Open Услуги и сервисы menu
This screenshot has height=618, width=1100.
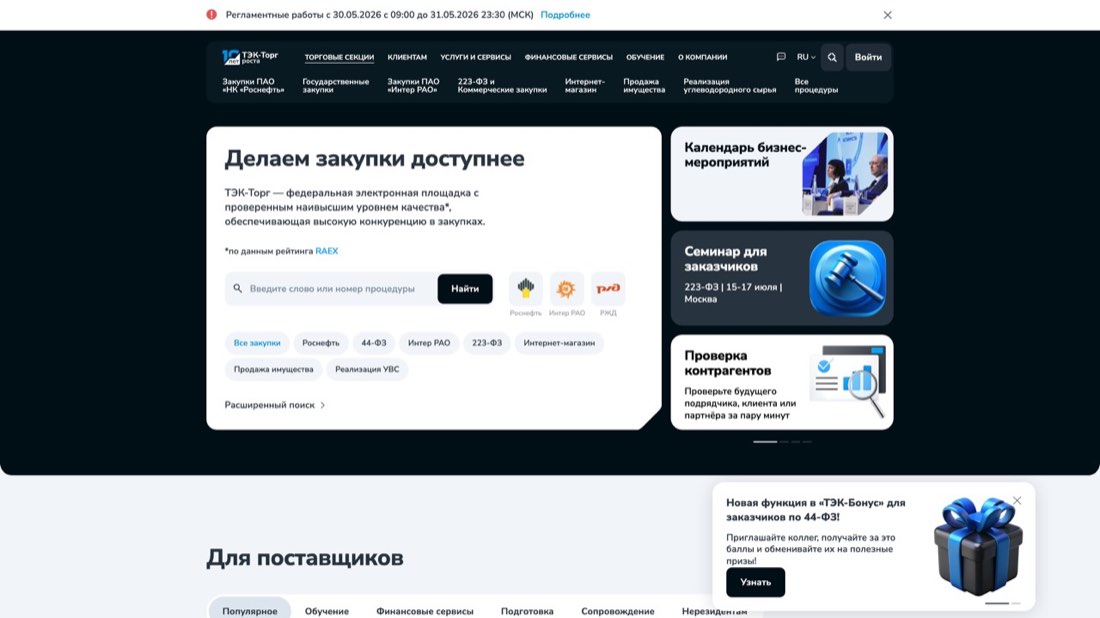[x=476, y=57]
